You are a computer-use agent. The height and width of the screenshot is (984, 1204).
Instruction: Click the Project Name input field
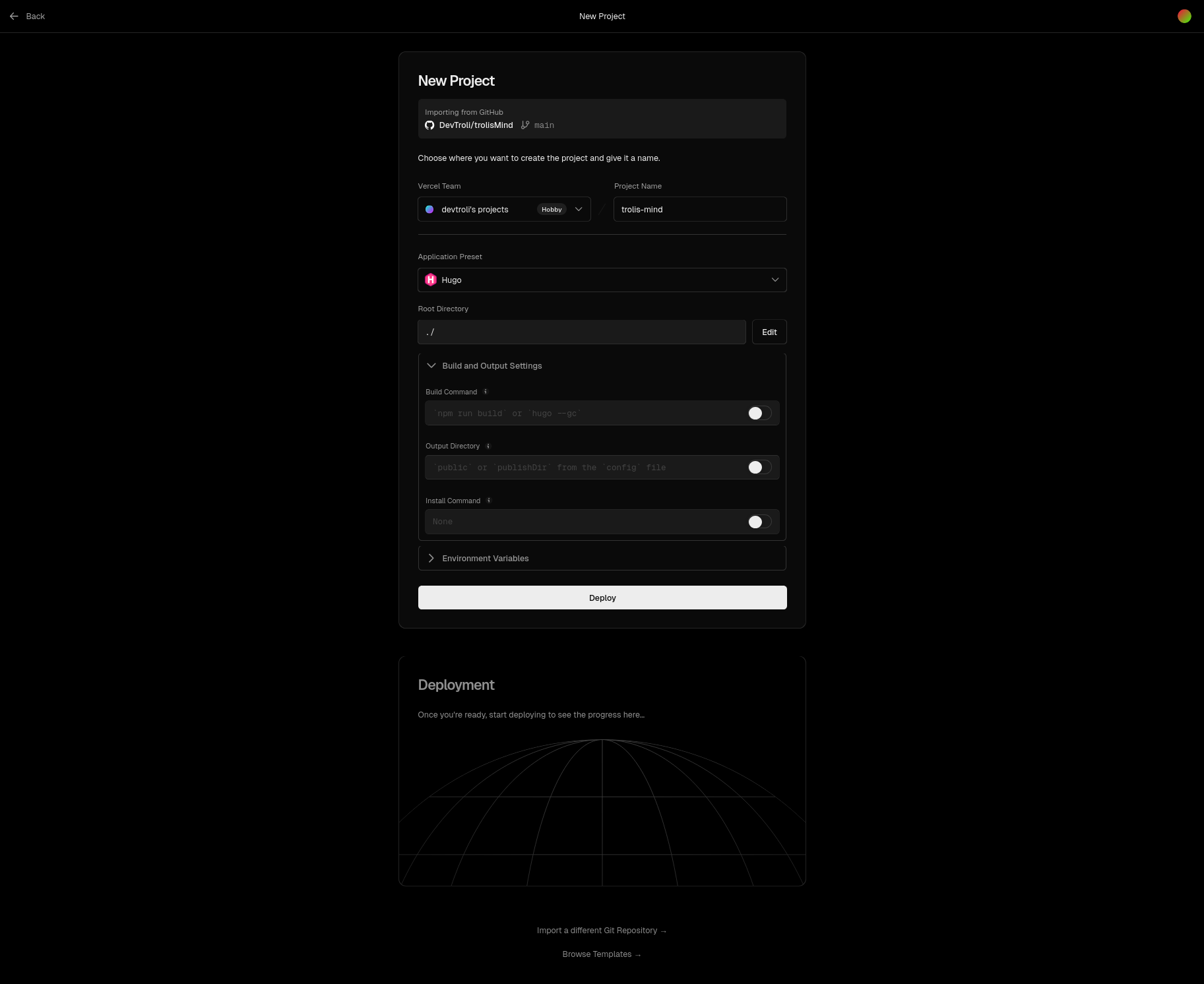click(699, 209)
